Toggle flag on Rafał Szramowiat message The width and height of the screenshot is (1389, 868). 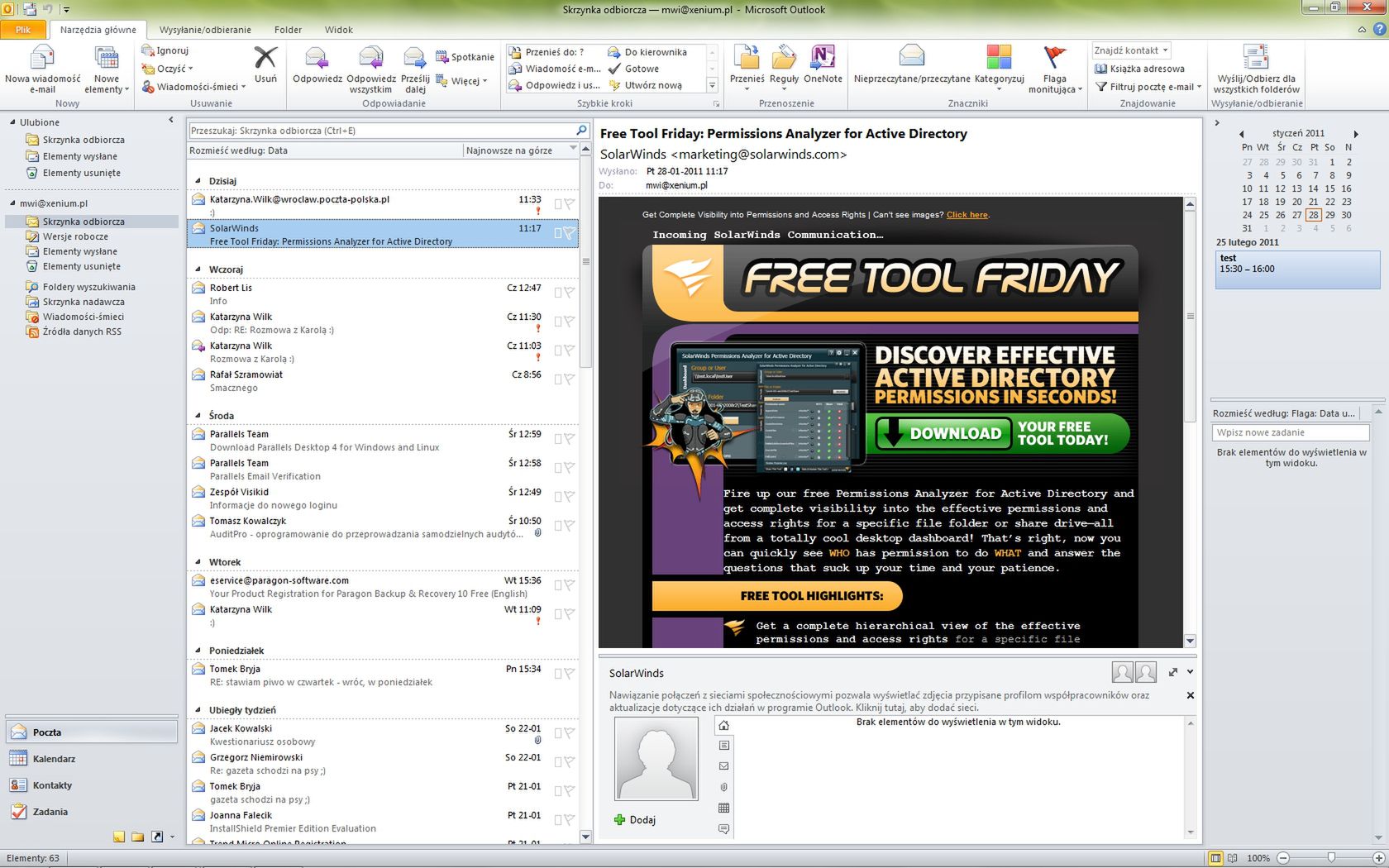tap(569, 379)
